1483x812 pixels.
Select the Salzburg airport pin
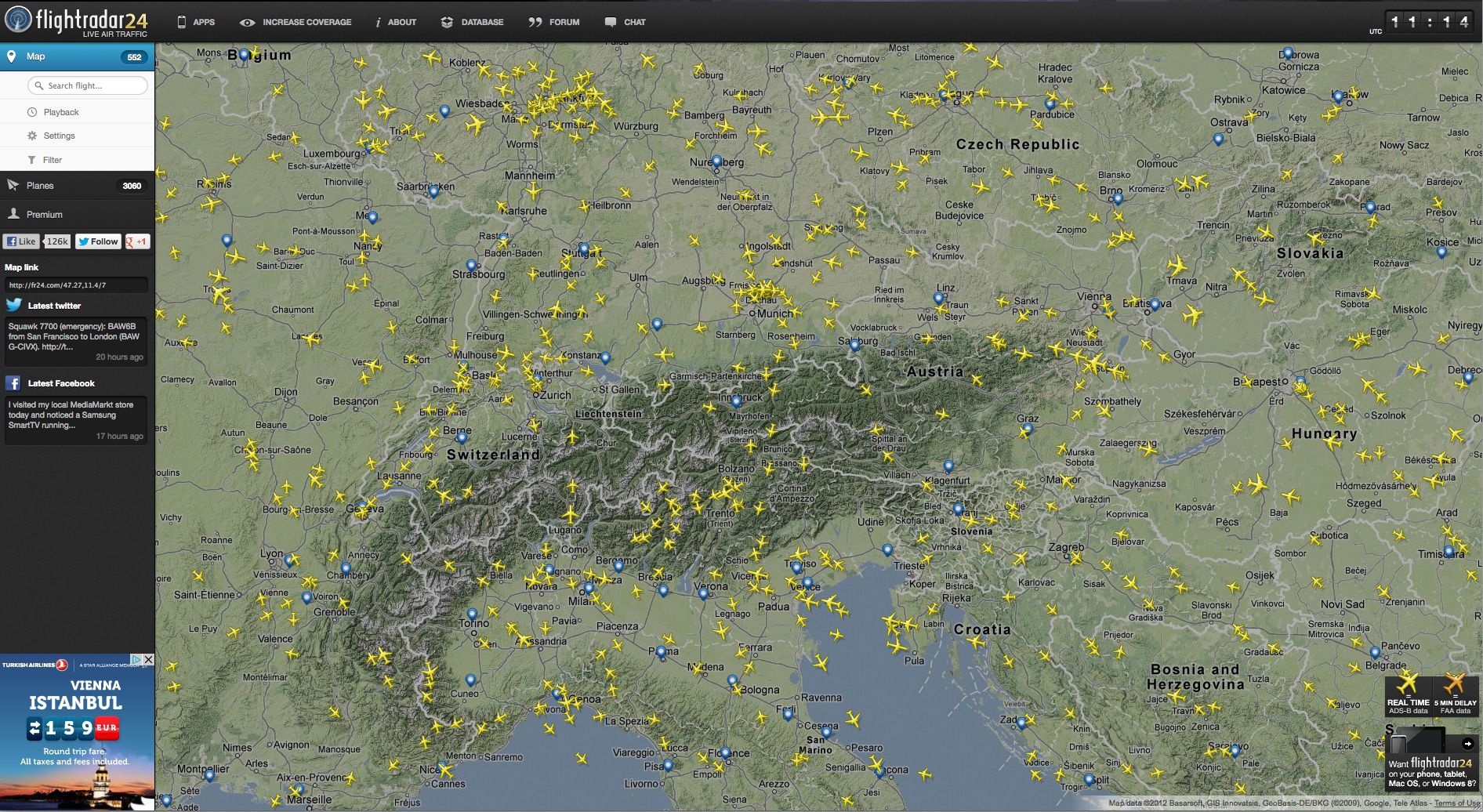(854, 345)
